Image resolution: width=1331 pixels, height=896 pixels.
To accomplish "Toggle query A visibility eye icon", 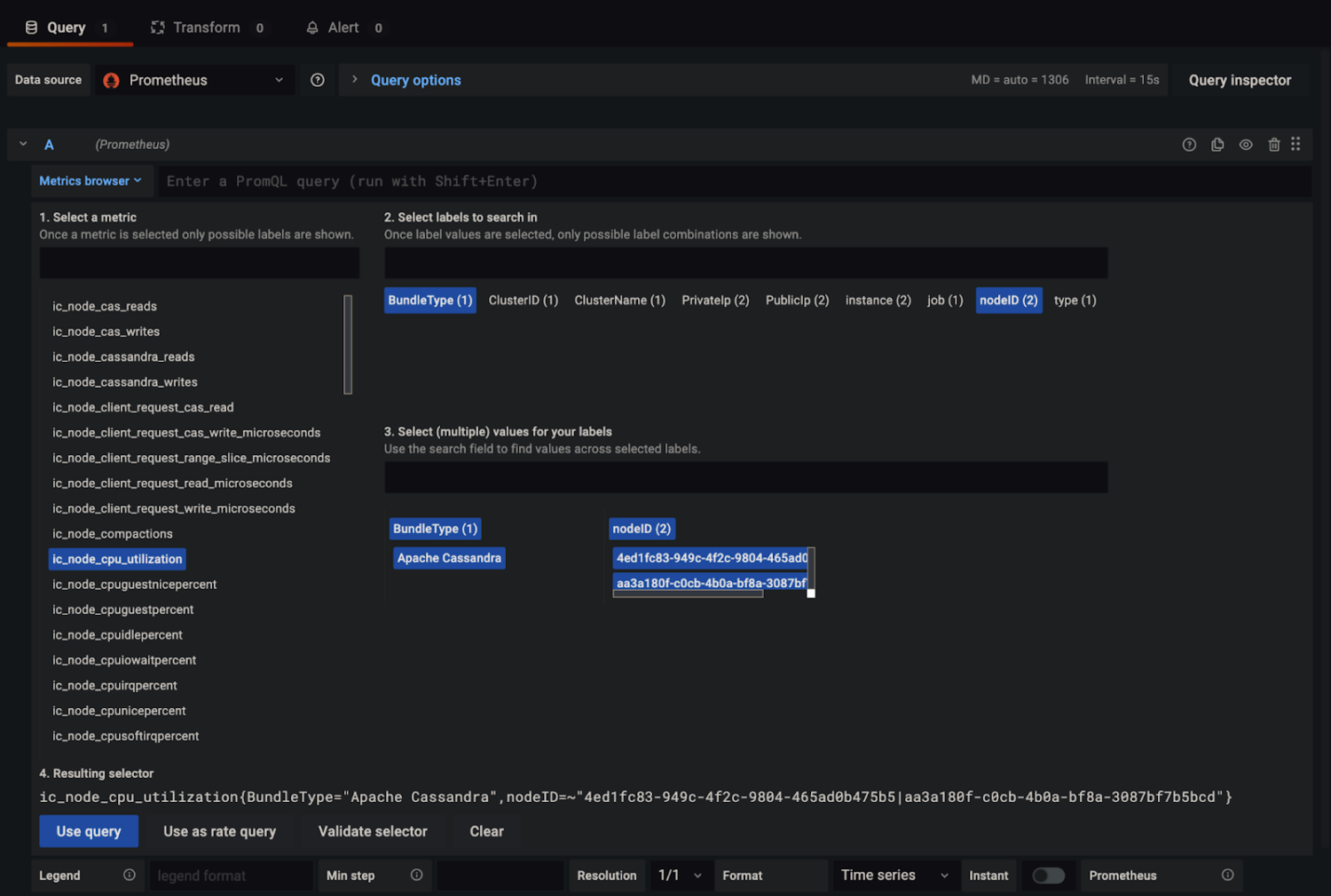I will 1246,144.
